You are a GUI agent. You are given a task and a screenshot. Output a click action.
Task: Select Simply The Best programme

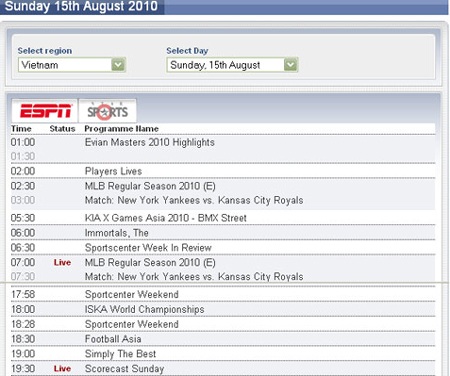coord(120,354)
